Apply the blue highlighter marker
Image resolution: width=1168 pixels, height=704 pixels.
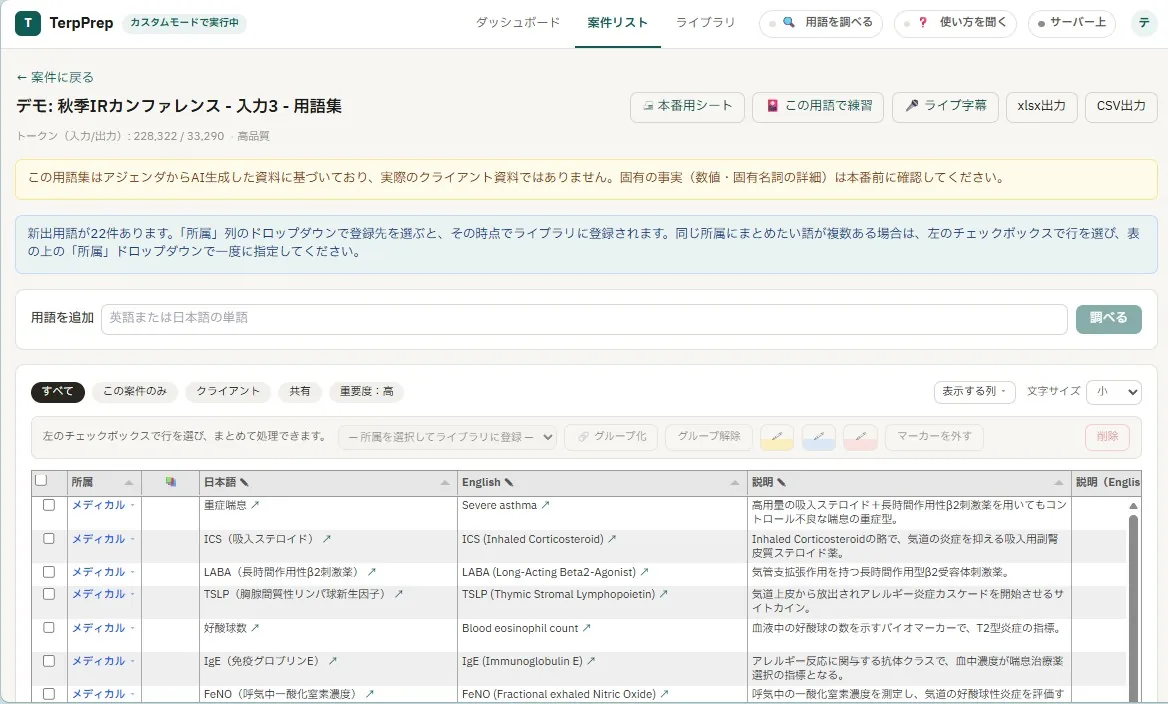coord(819,437)
